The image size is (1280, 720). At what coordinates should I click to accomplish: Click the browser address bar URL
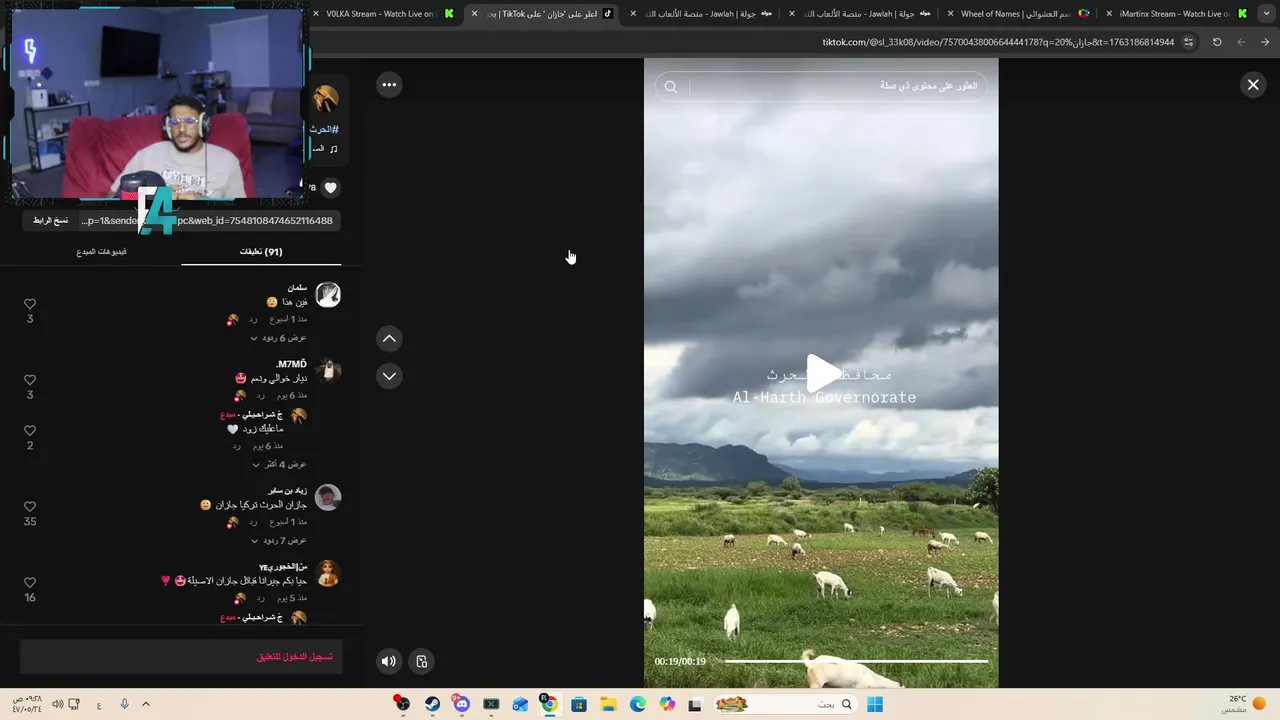[x=998, y=42]
